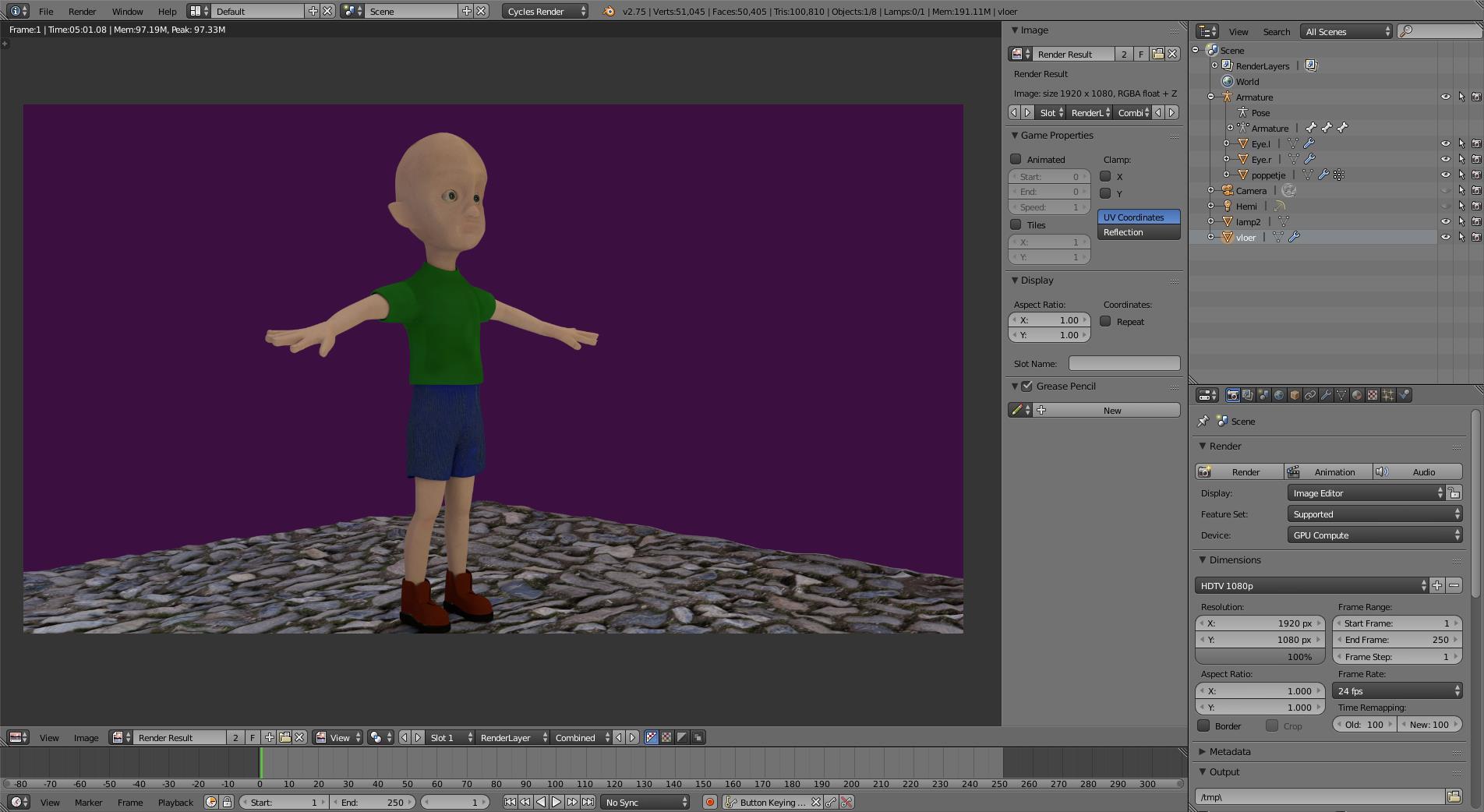Viewport: 1484px width, 812px height.
Task: Open the World properties tab icon
Action: (1279, 396)
